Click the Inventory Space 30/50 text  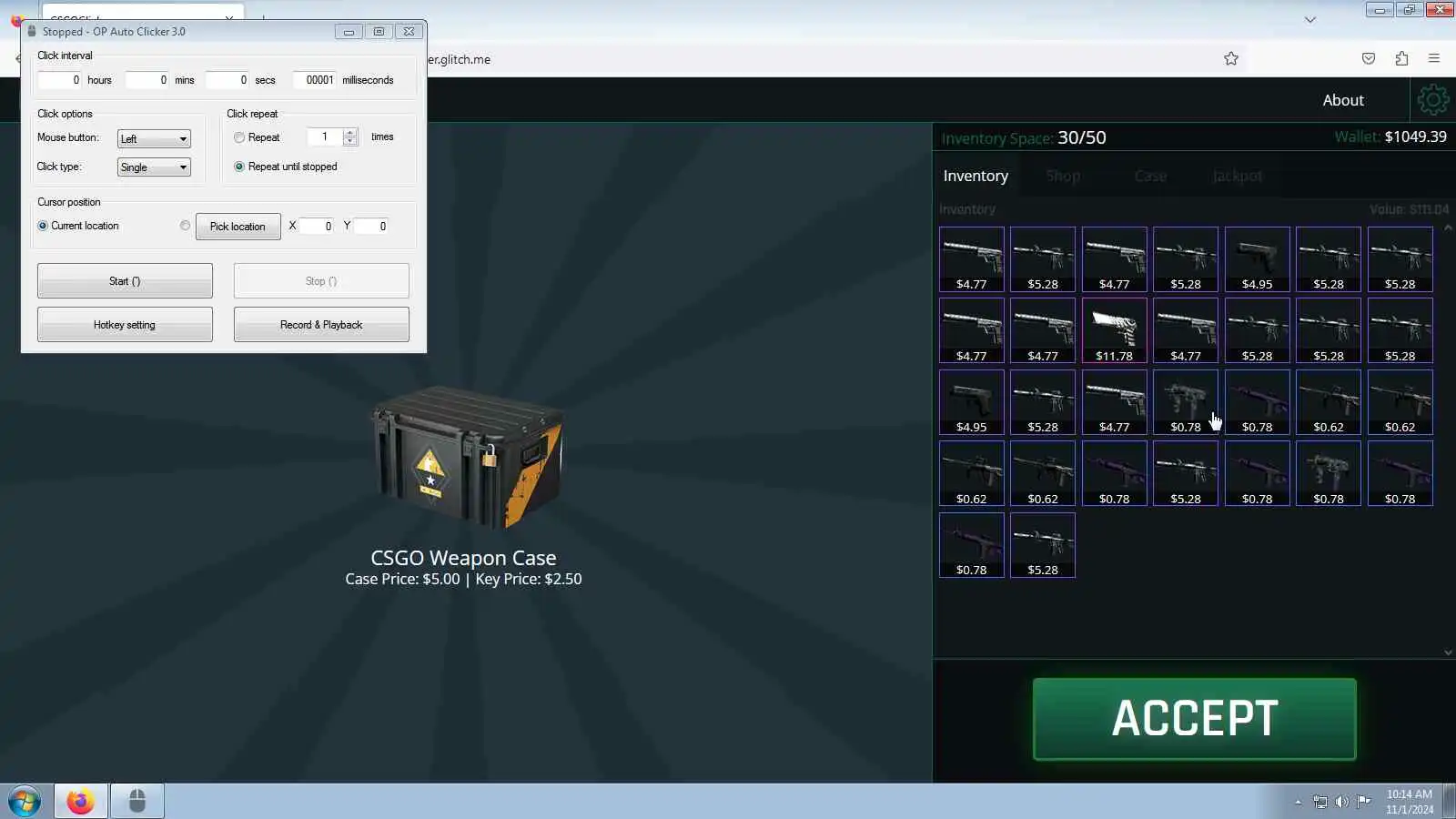1024,138
